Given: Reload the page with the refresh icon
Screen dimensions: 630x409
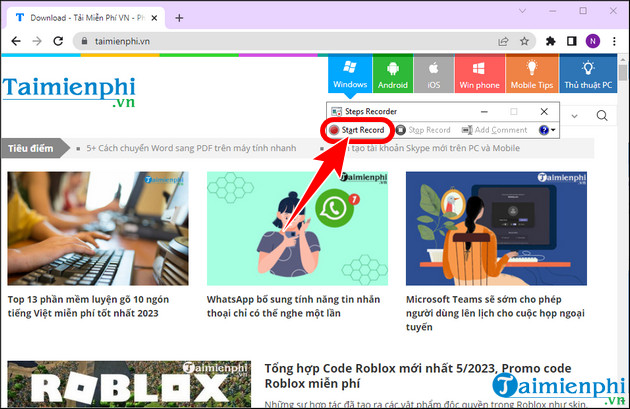Looking at the screenshot, I should click(x=58, y=41).
